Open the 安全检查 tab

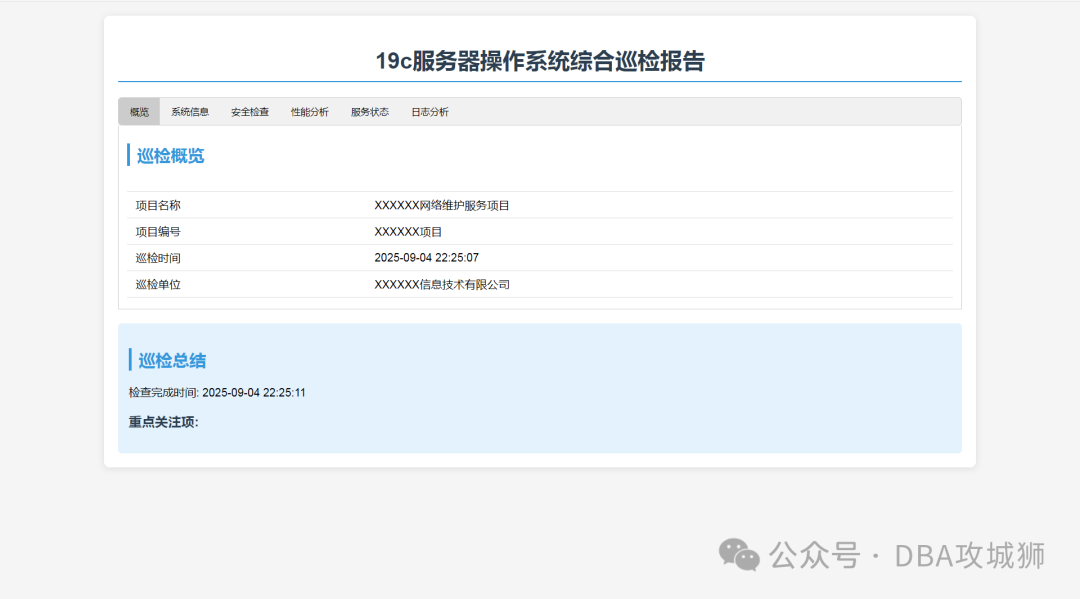(250, 112)
